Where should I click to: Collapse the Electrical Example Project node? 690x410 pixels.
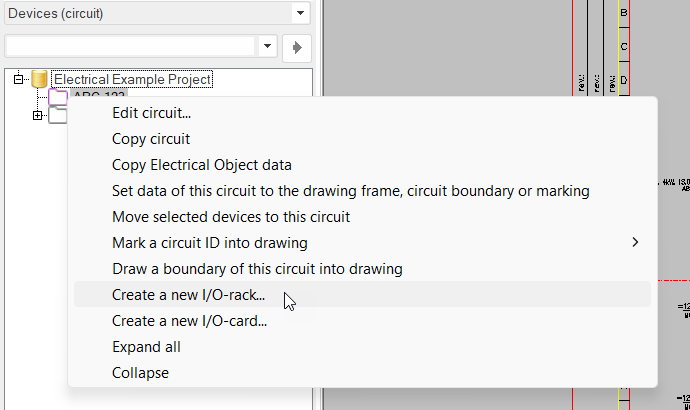pos(18,79)
